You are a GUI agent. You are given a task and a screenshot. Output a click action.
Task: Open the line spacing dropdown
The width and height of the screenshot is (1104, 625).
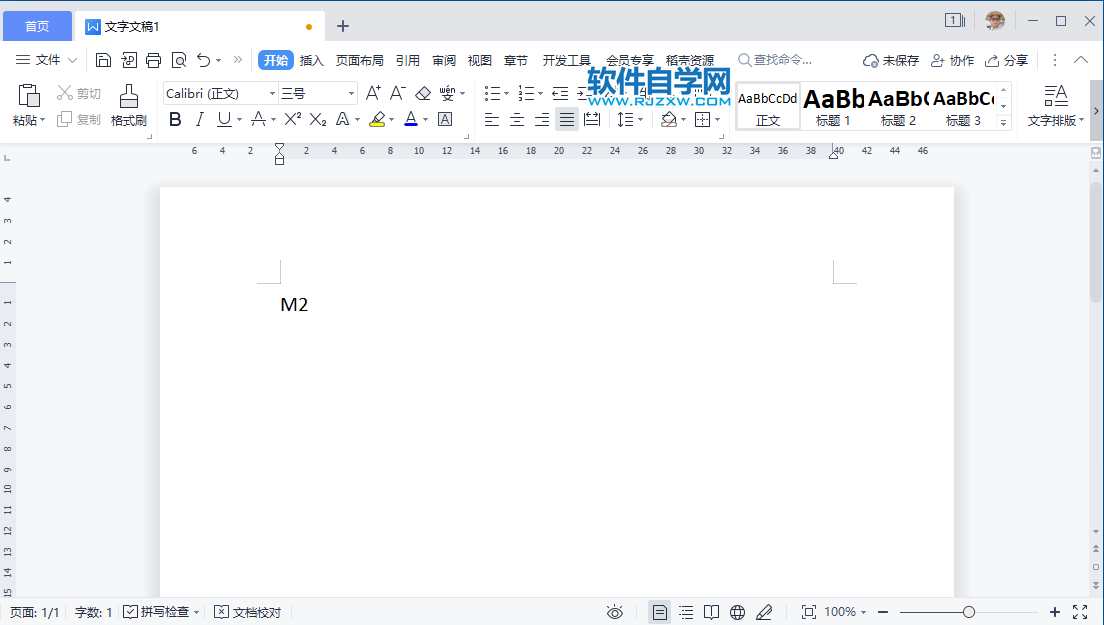pos(629,120)
